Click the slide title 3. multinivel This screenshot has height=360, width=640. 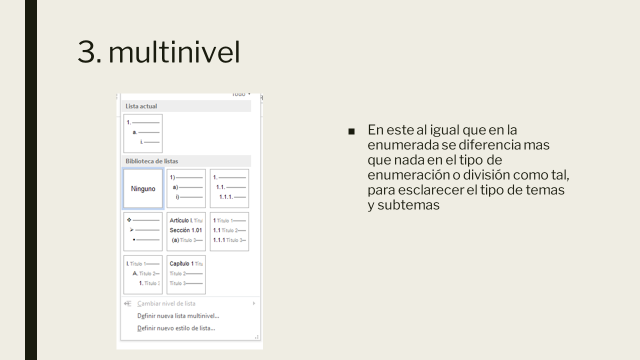click(x=159, y=52)
